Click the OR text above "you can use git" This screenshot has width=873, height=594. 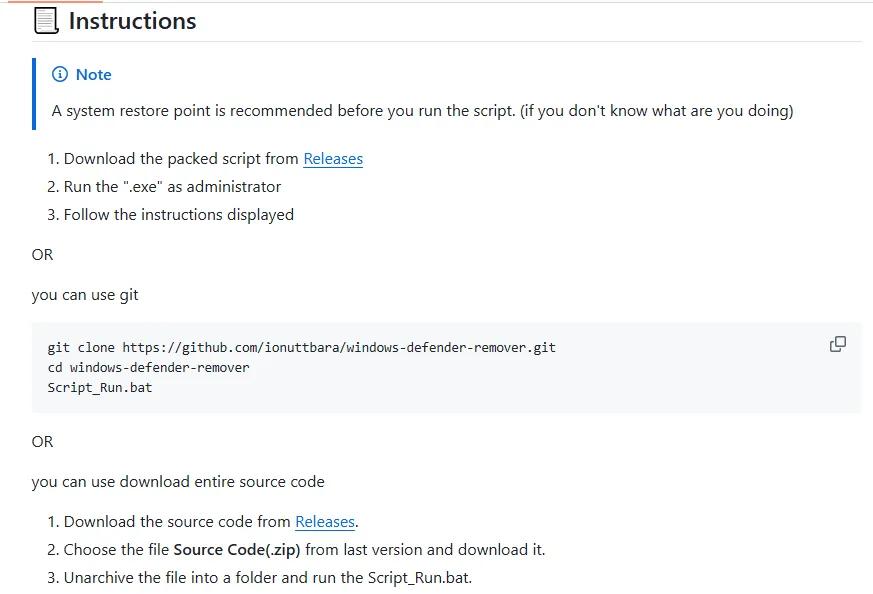(42, 255)
